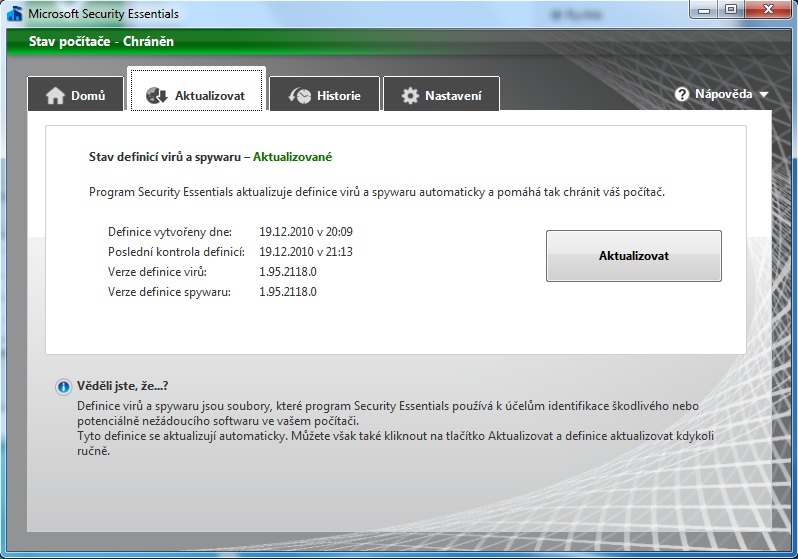Viewport: 798px width, 559px height.
Task: Click the Microsoft Security Essentials window title text
Action: click(103, 14)
